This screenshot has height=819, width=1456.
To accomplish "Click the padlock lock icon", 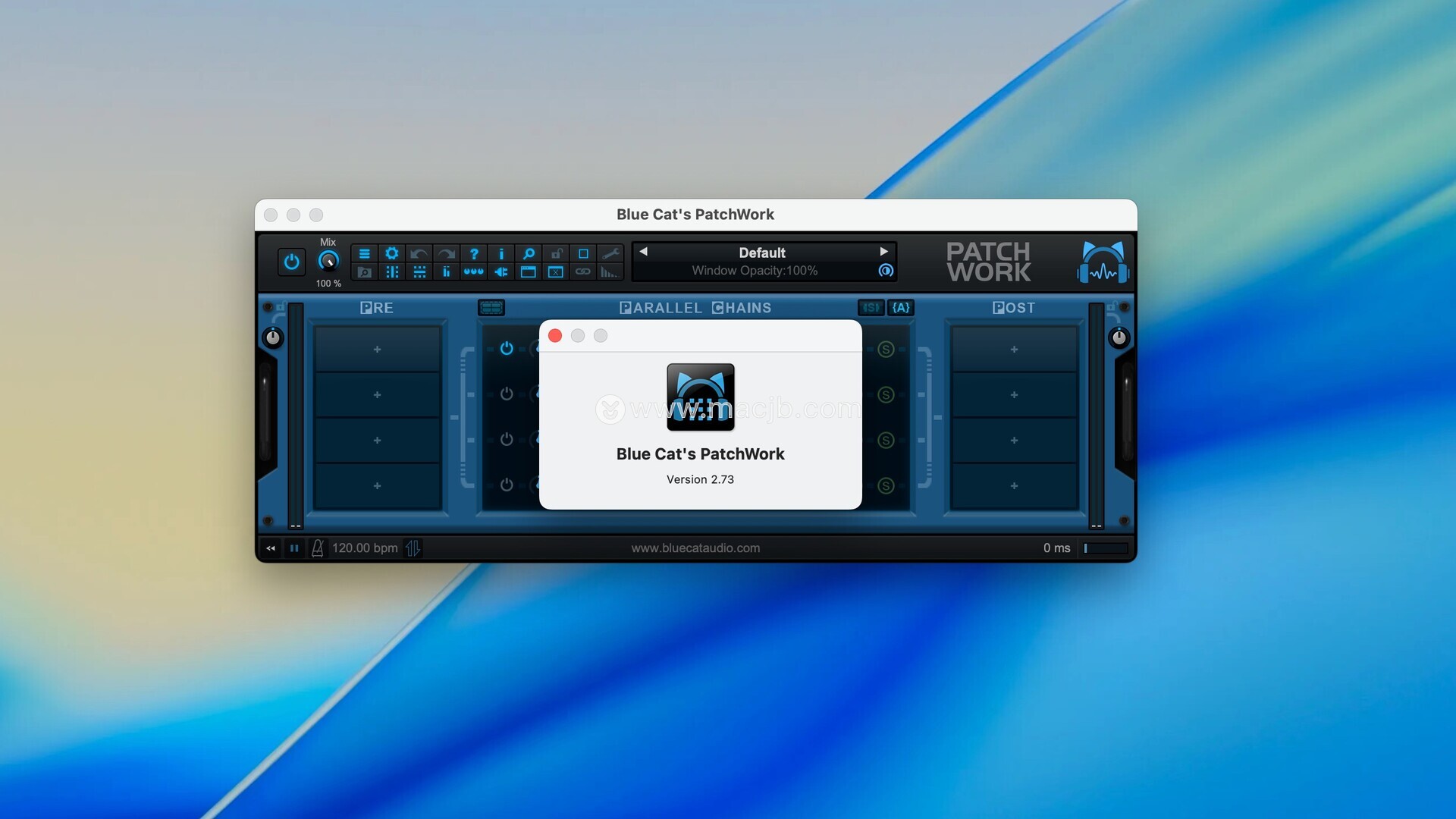I will tap(556, 253).
